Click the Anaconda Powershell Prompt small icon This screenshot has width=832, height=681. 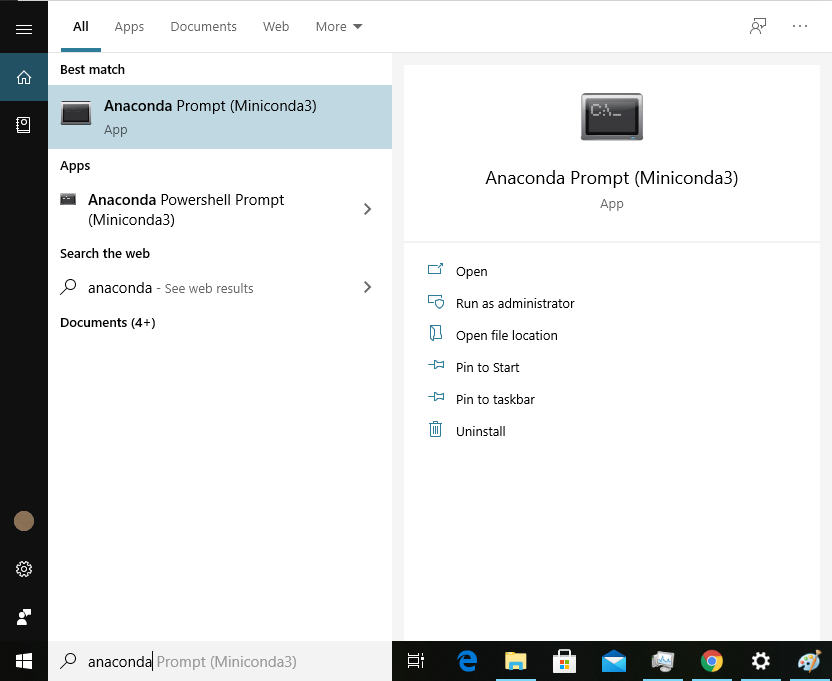[68, 200]
